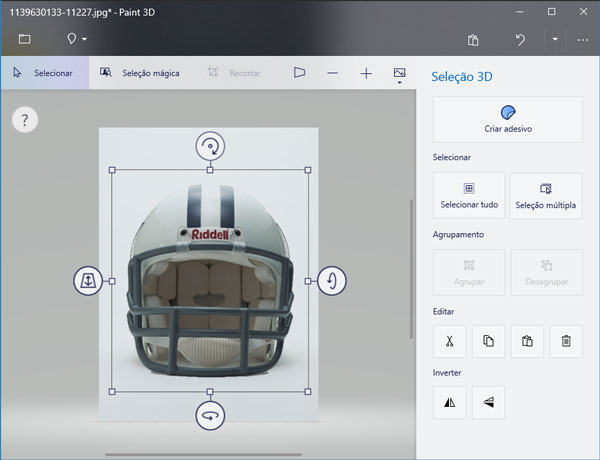Zoom out with the minus button
The width and height of the screenshot is (600, 460).
pyautogui.click(x=333, y=73)
